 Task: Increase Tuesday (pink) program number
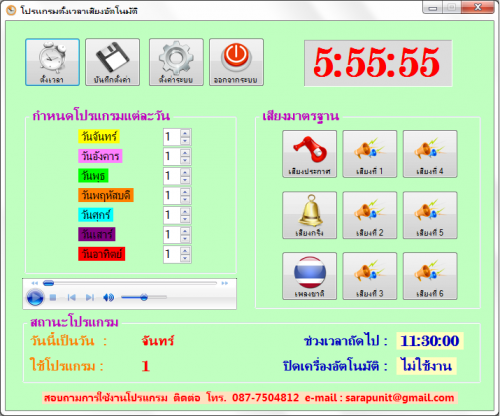tap(185, 153)
